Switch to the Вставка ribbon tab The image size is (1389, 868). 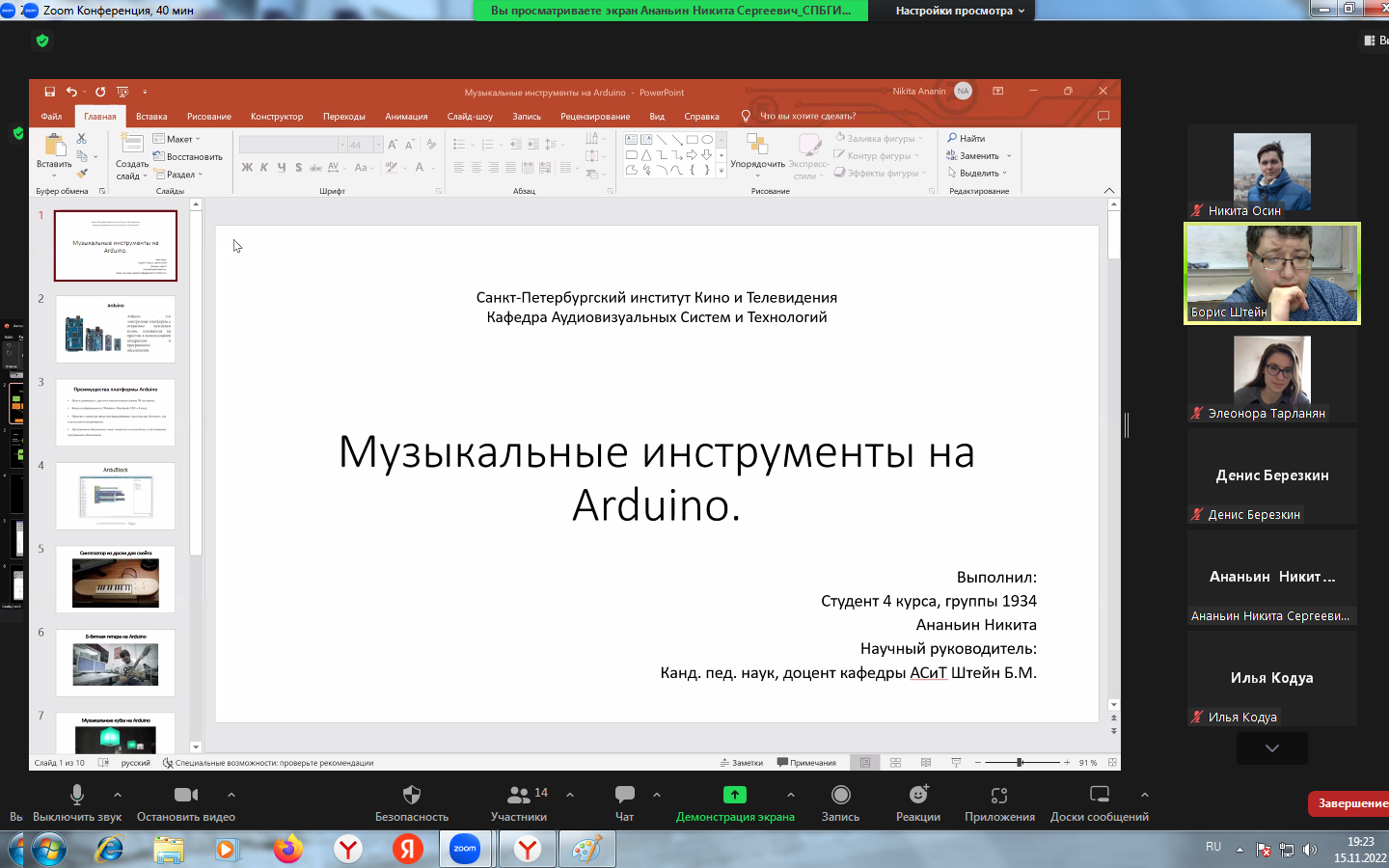[151, 116]
